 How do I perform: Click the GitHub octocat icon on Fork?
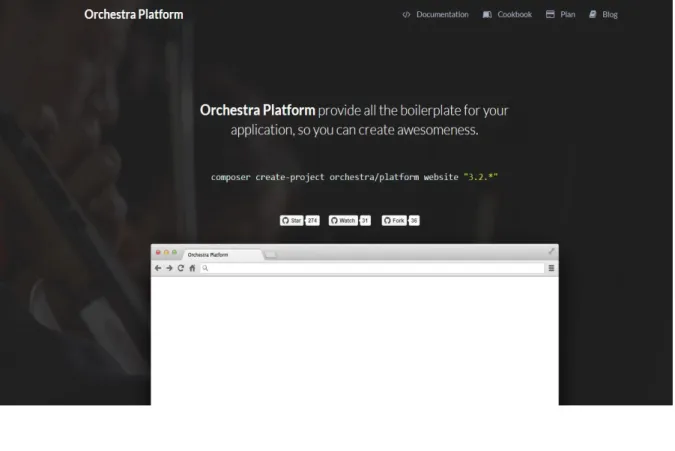[387, 220]
